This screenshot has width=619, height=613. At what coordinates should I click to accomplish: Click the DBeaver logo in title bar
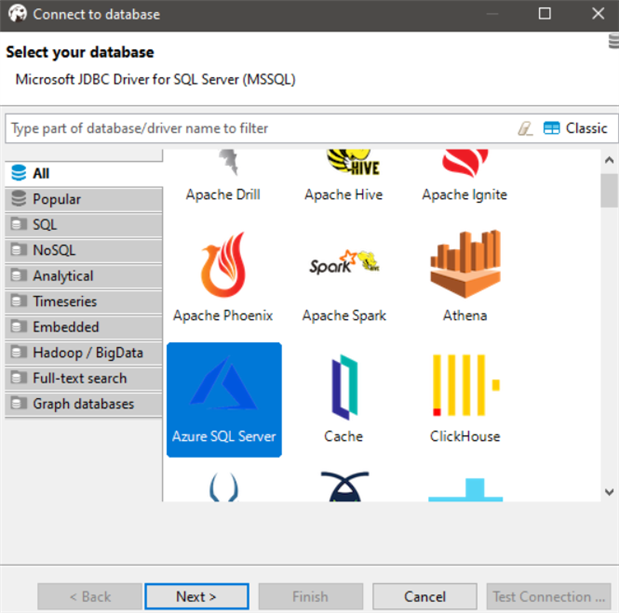(x=17, y=14)
